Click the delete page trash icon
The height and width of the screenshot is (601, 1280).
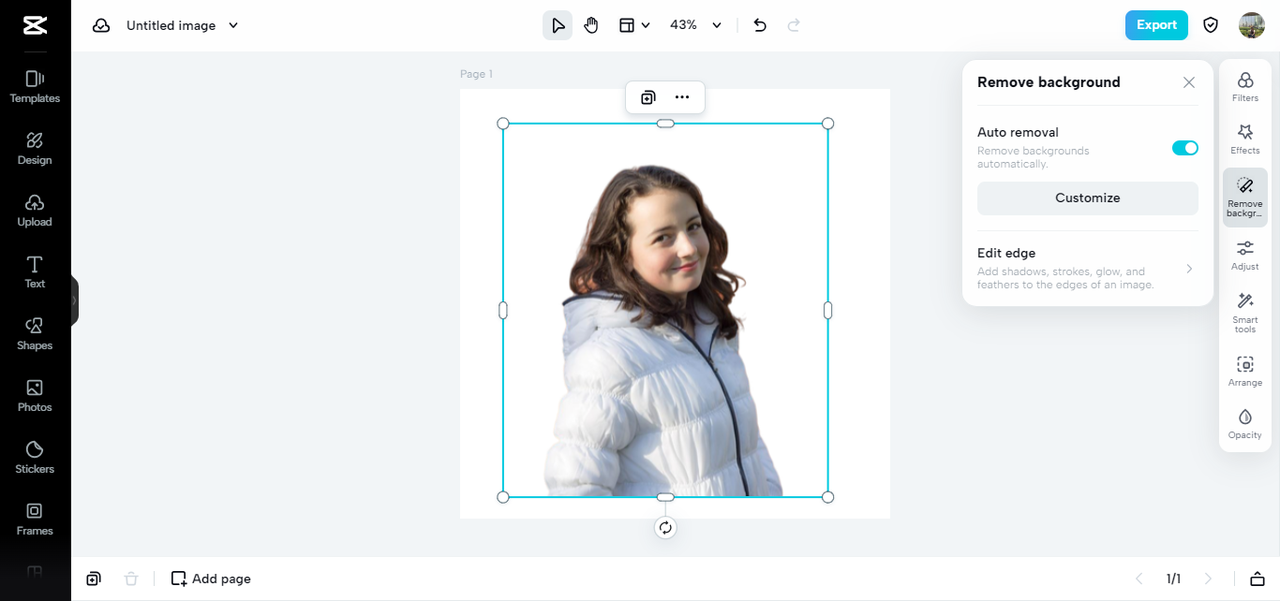(131, 579)
